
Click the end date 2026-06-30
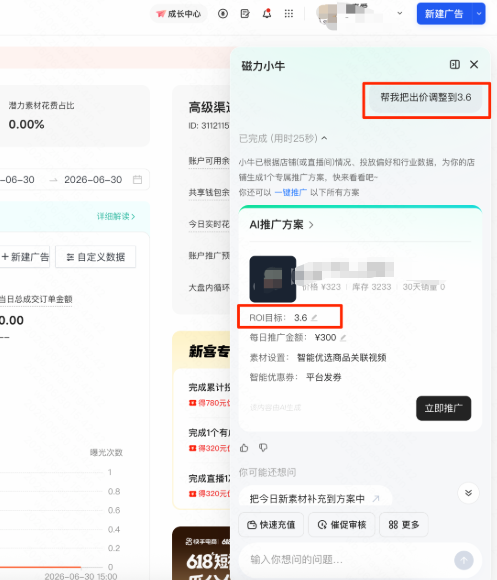point(93,180)
